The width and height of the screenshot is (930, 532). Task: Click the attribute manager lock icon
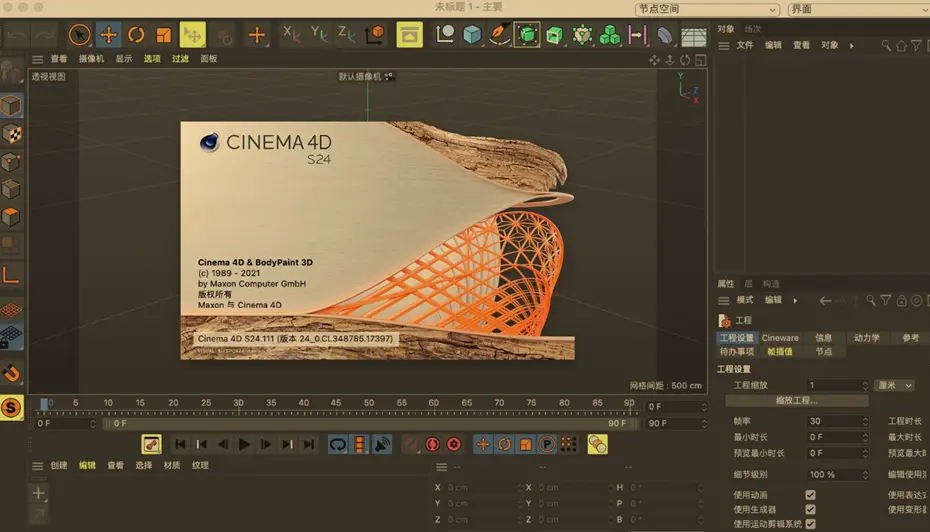901,301
